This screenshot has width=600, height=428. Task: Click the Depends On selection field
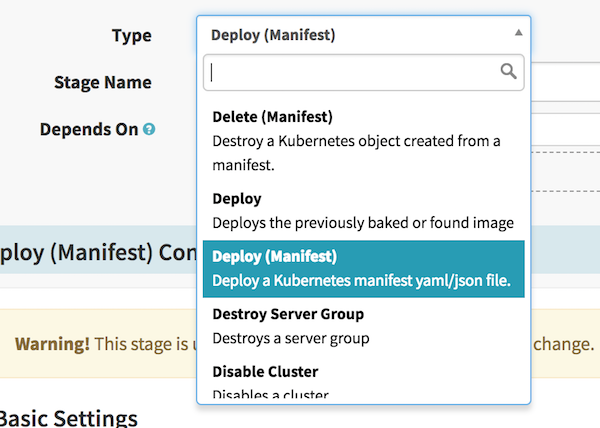click(x=565, y=129)
